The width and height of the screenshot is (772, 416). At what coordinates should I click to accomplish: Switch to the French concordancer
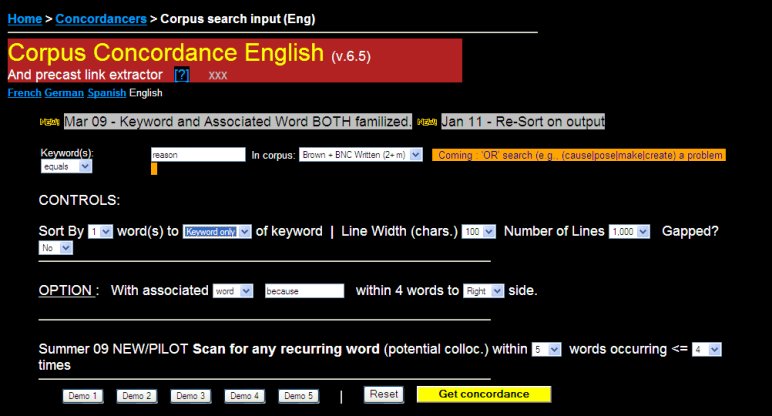23,93
